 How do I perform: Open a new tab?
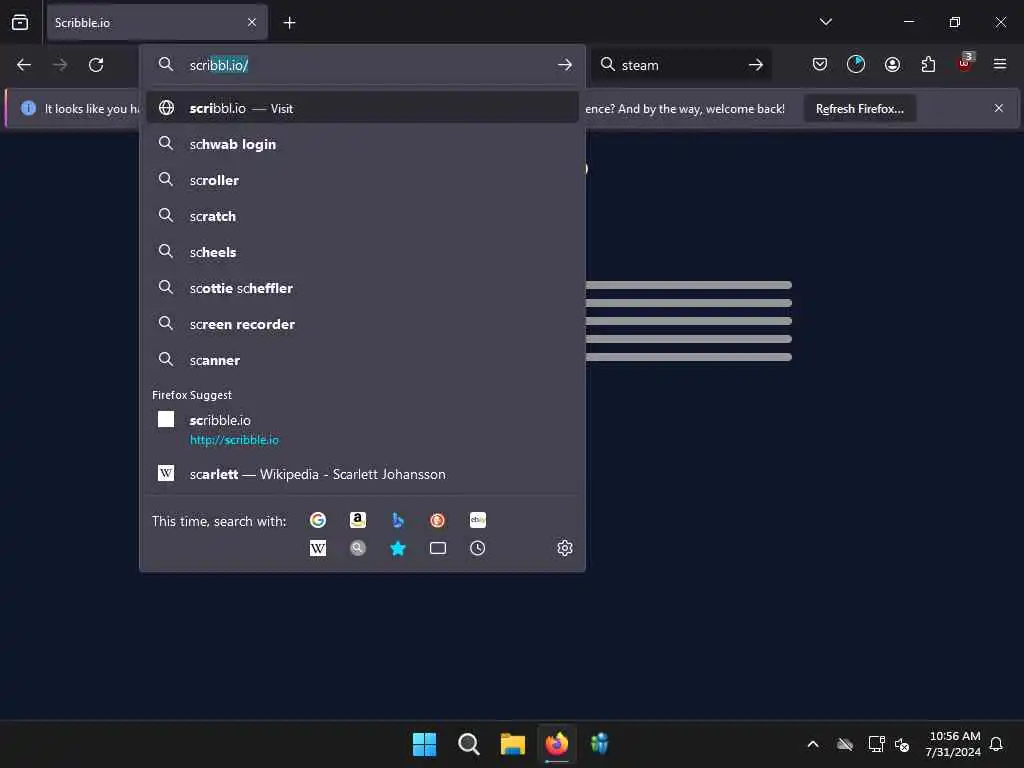tap(289, 23)
